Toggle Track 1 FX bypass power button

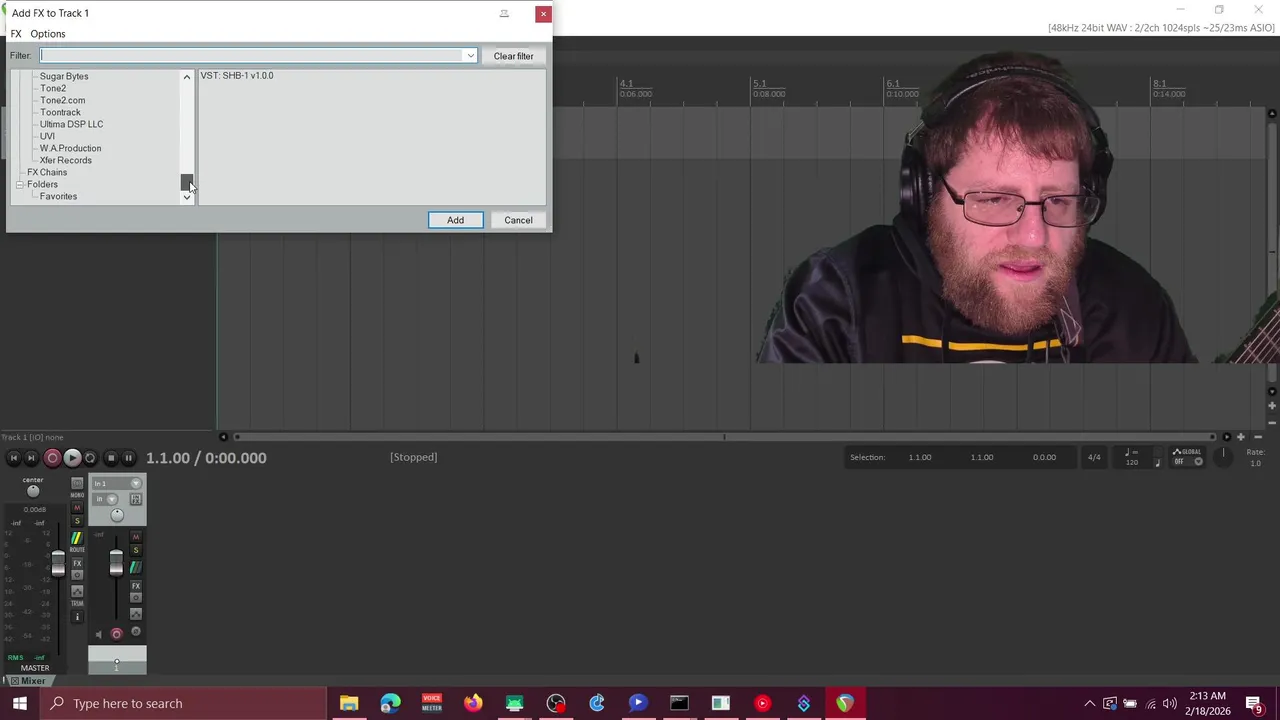point(136,597)
